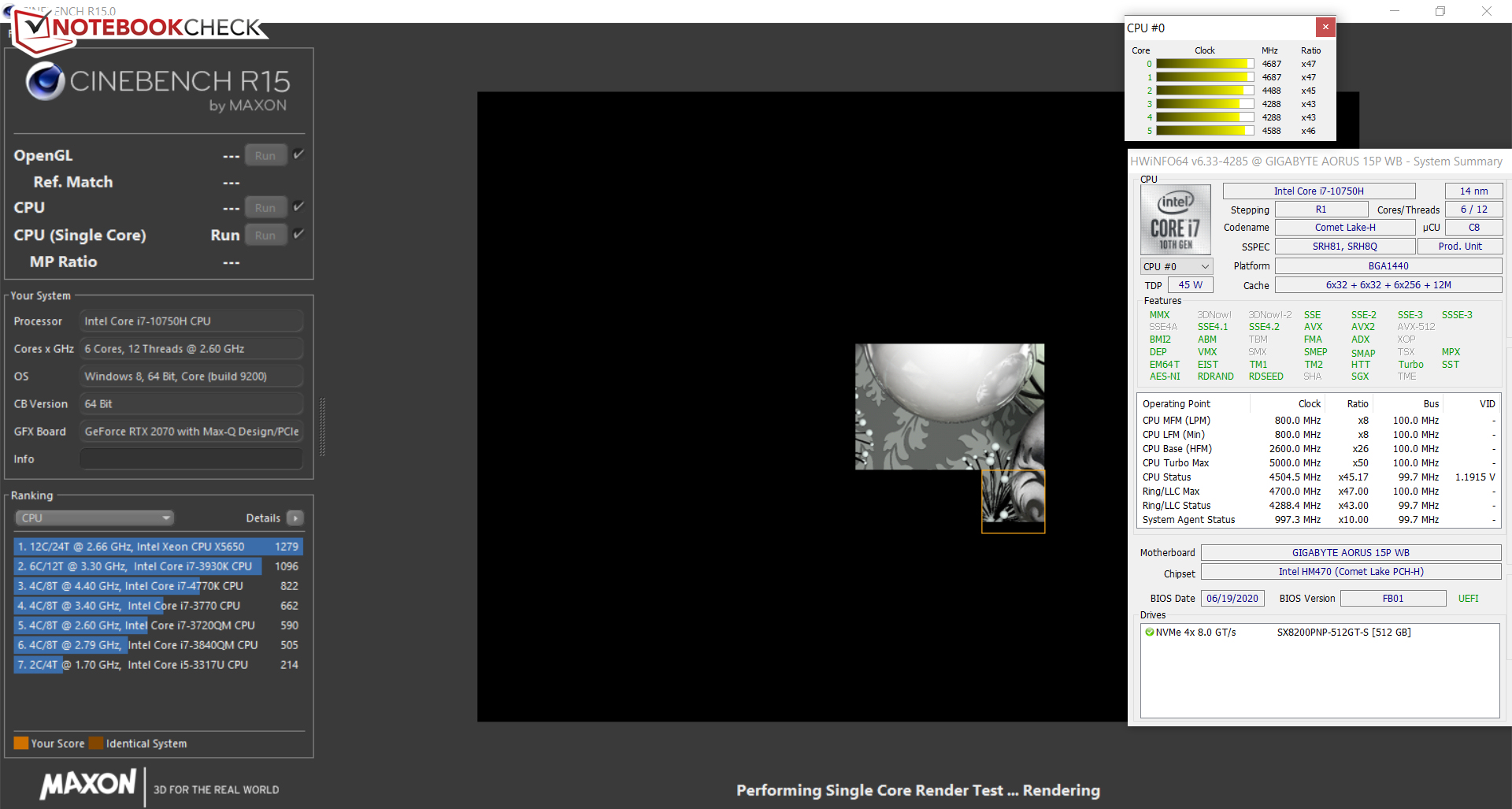Click the Processor name field in Your System

pyautogui.click(x=191, y=321)
